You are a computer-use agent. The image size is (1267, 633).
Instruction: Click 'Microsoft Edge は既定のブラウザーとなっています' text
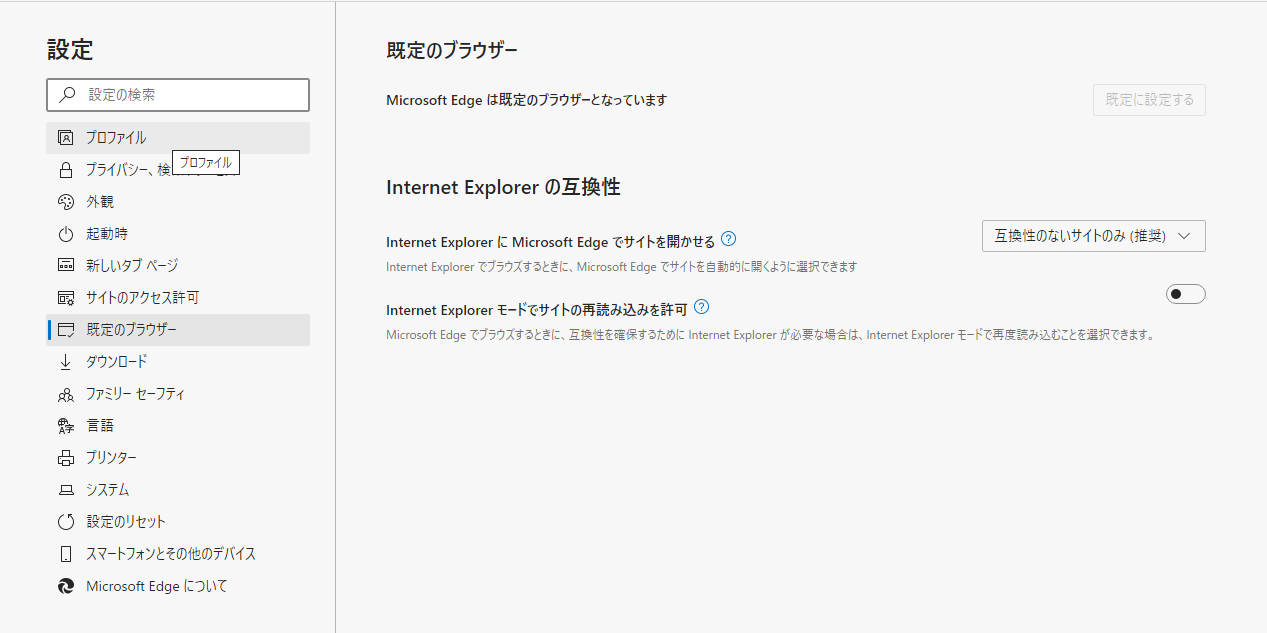[x=526, y=100]
